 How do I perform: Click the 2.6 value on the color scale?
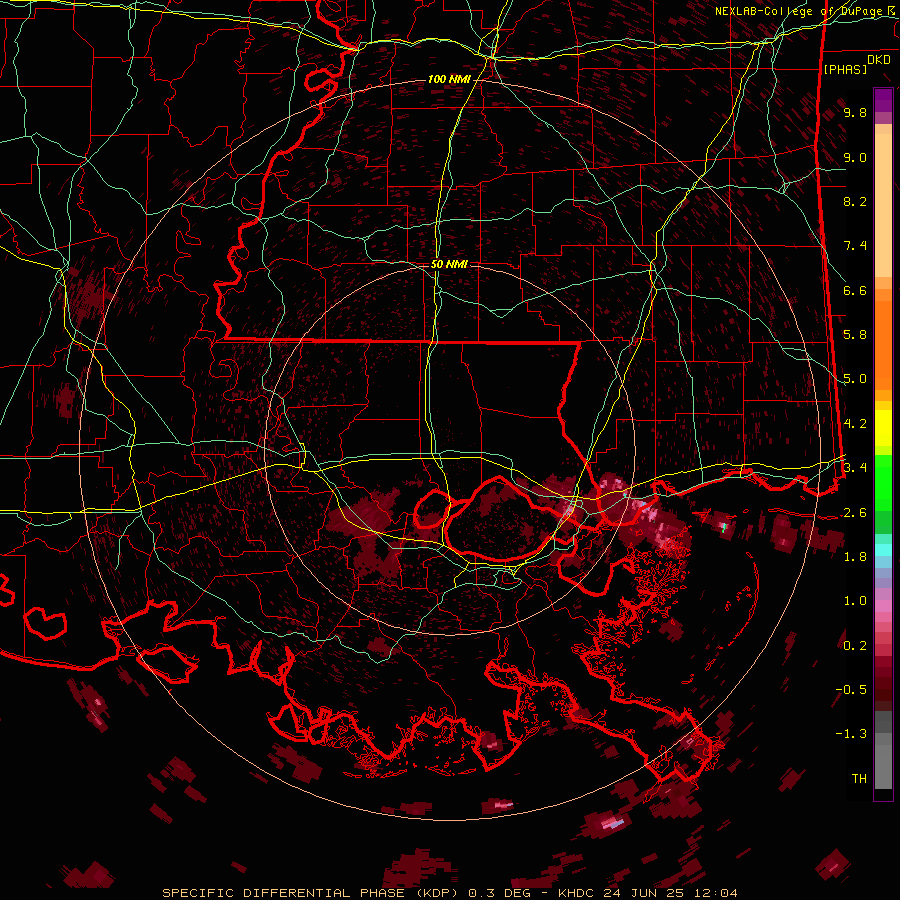(855, 512)
